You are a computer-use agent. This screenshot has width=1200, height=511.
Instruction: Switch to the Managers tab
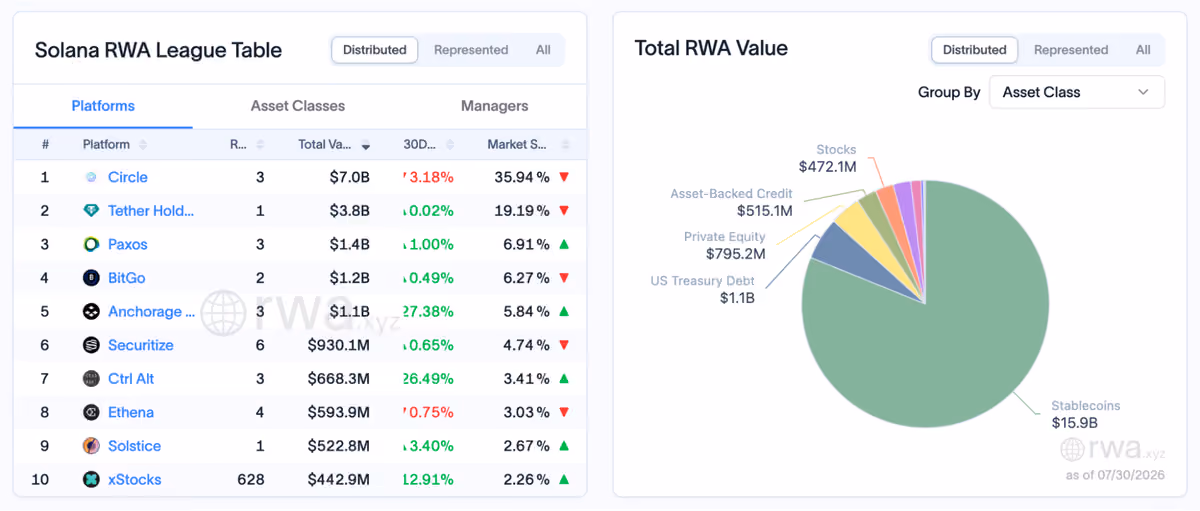pyautogui.click(x=494, y=106)
